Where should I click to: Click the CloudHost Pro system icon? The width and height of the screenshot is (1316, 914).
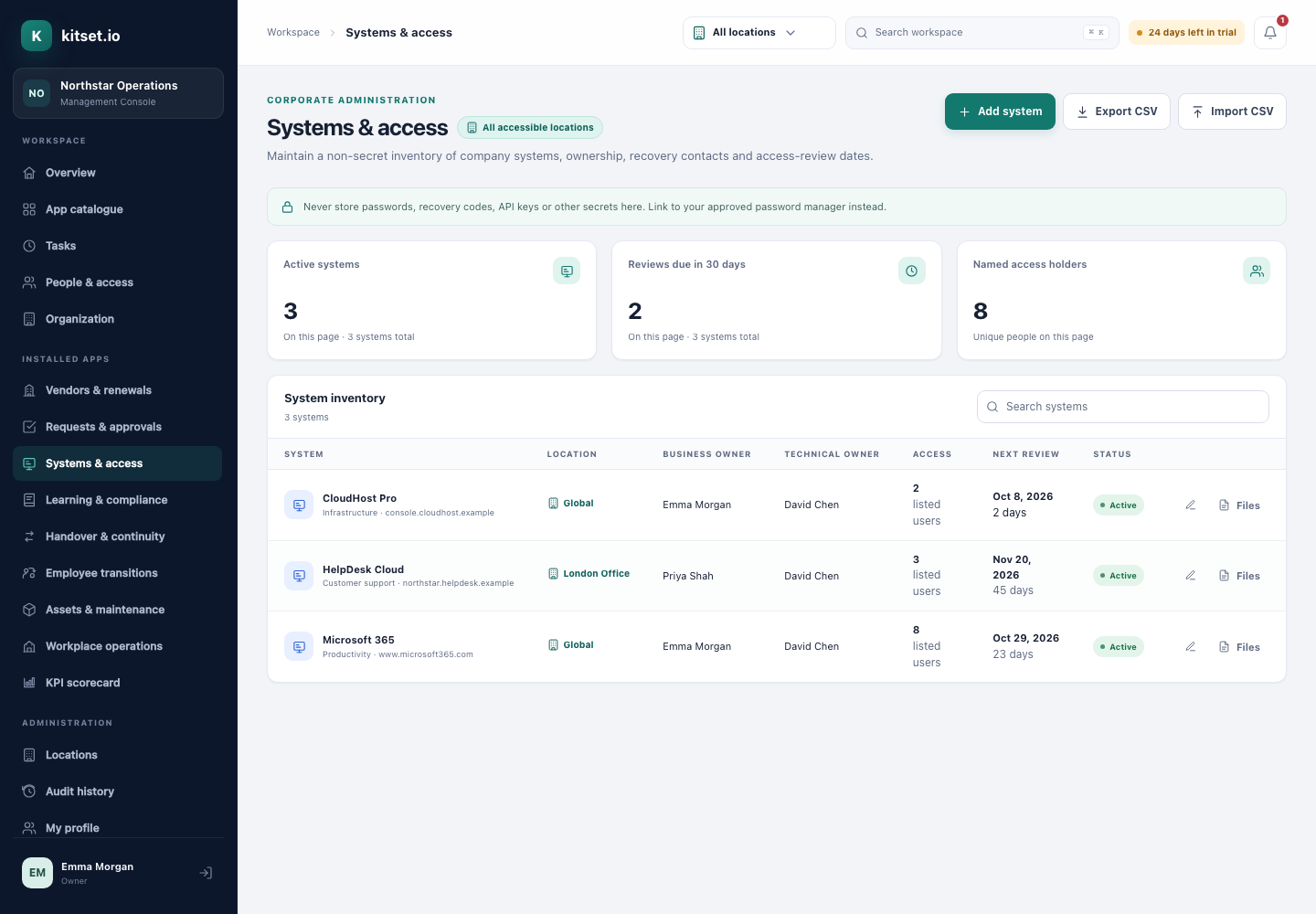click(x=299, y=505)
